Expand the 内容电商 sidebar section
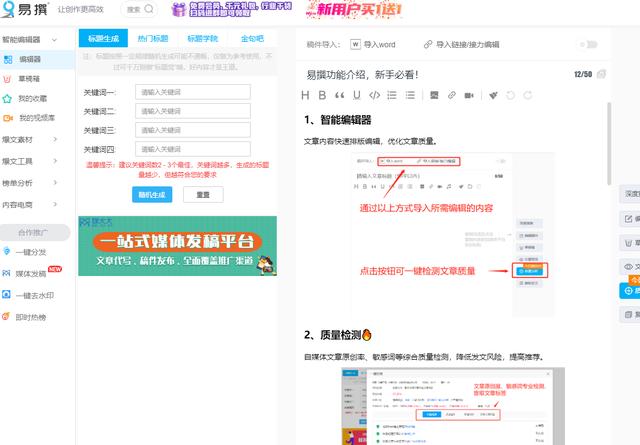This screenshot has height=445, width=640. click(55, 204)
